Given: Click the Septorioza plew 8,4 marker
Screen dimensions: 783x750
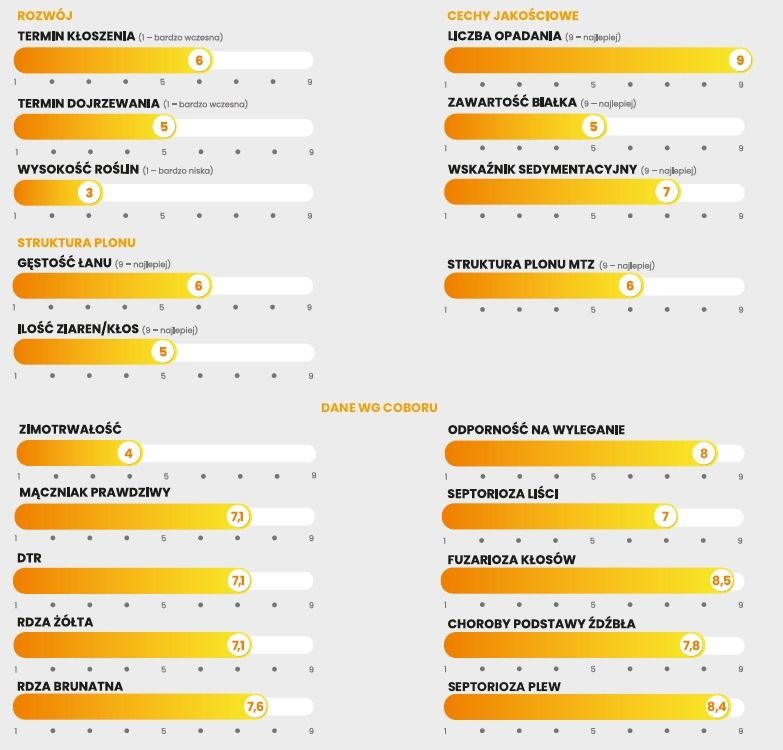Looking at the screenshot, I should (717, 707).
